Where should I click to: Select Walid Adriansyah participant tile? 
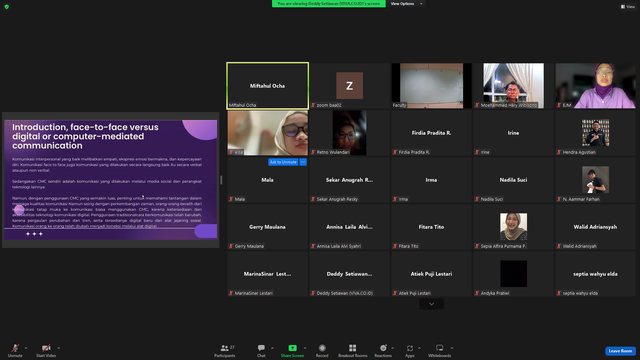596,227
